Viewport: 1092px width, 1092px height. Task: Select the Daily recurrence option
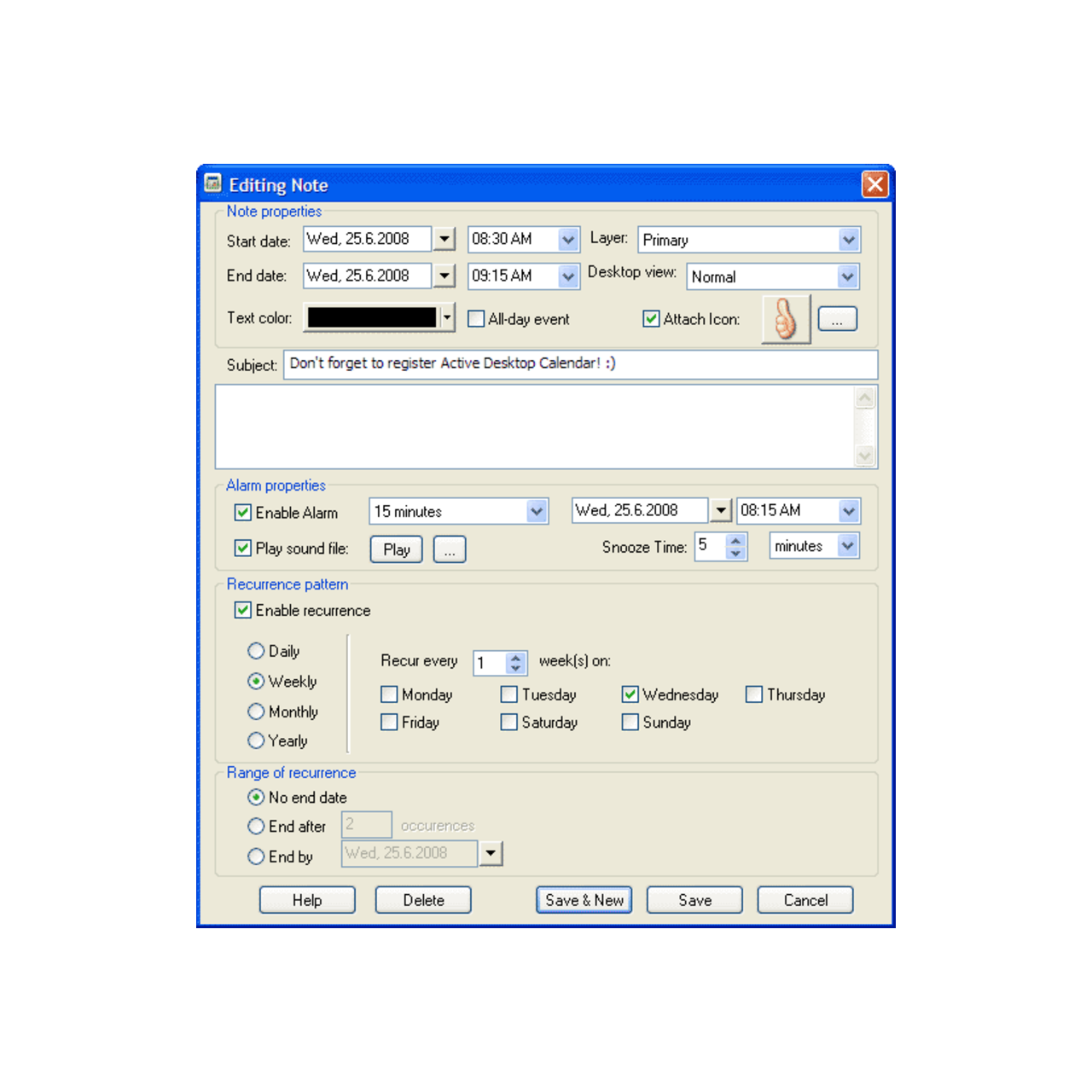point(256,651)
